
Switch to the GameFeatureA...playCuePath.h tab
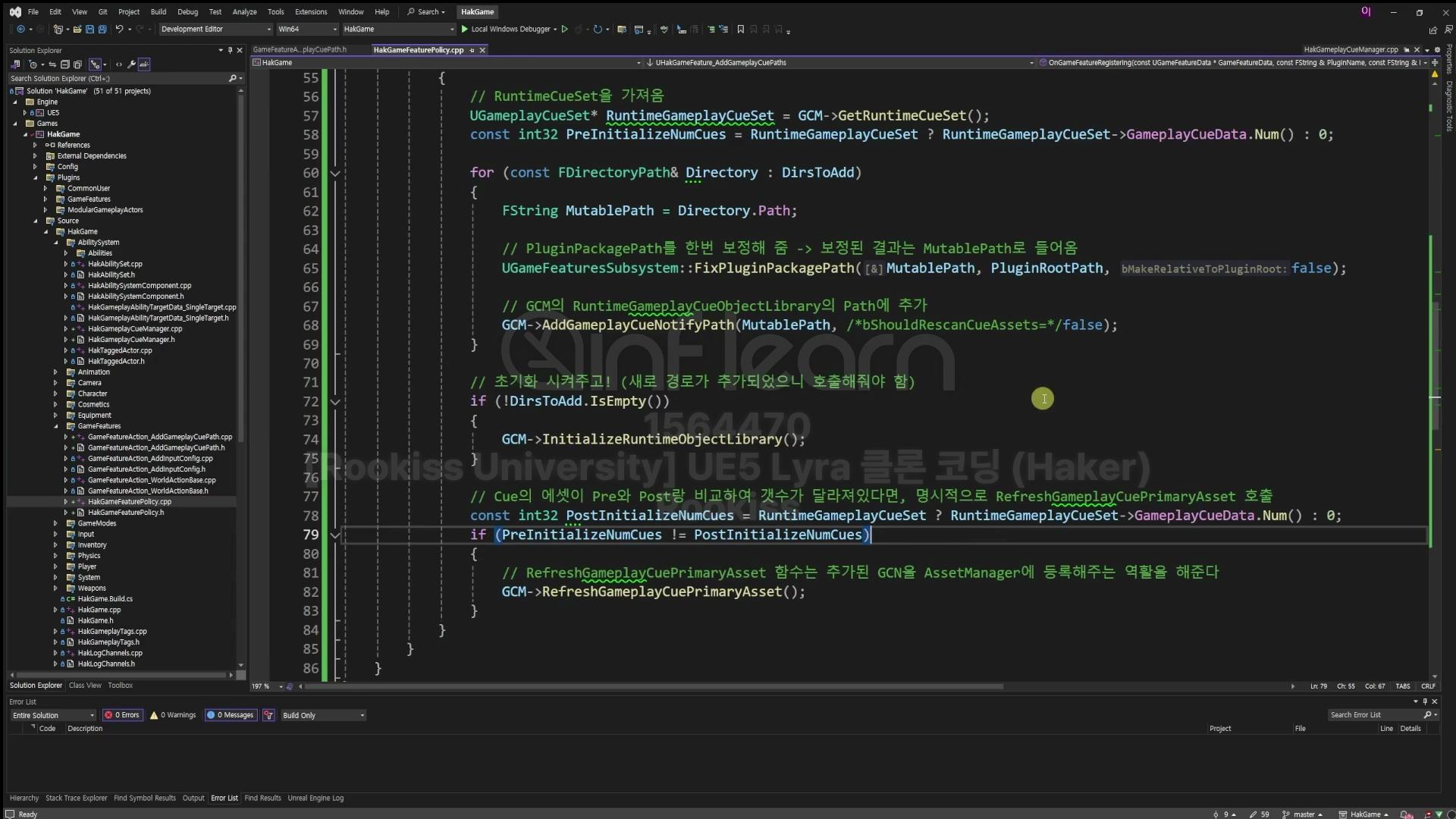(300, 50)
